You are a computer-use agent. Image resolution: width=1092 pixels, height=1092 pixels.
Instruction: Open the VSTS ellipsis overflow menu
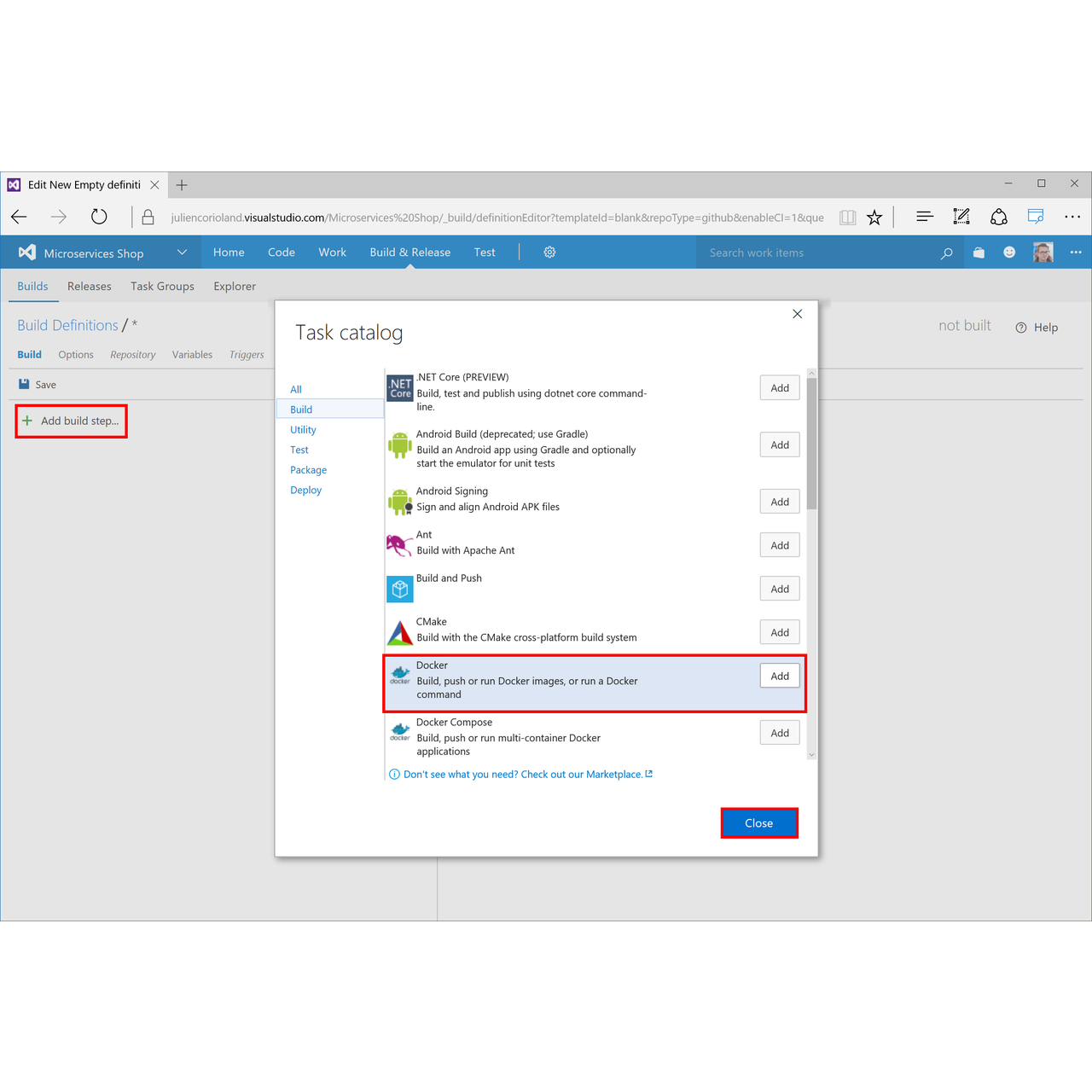pyautogui.click(x=1076, y=252)
